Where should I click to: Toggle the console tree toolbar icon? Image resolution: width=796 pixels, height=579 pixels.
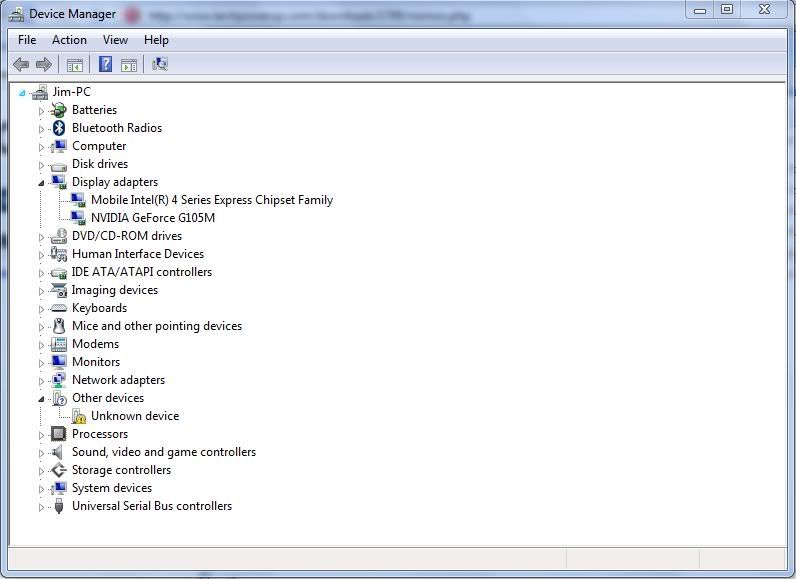click(x=75, y=65)
